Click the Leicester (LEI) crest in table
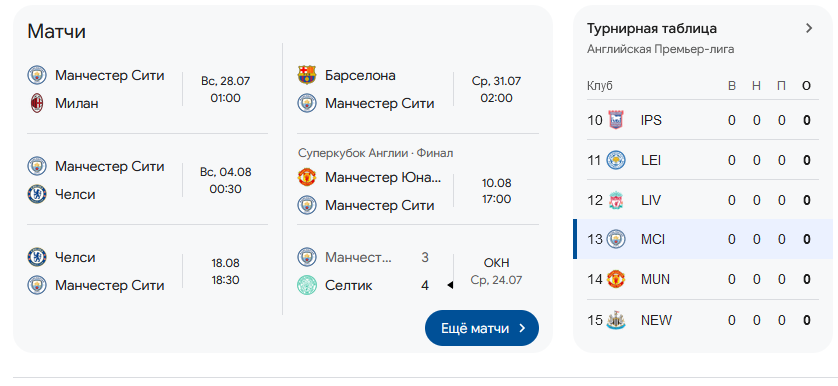Screen dimensions: 838x386 (x=616, y=160)
